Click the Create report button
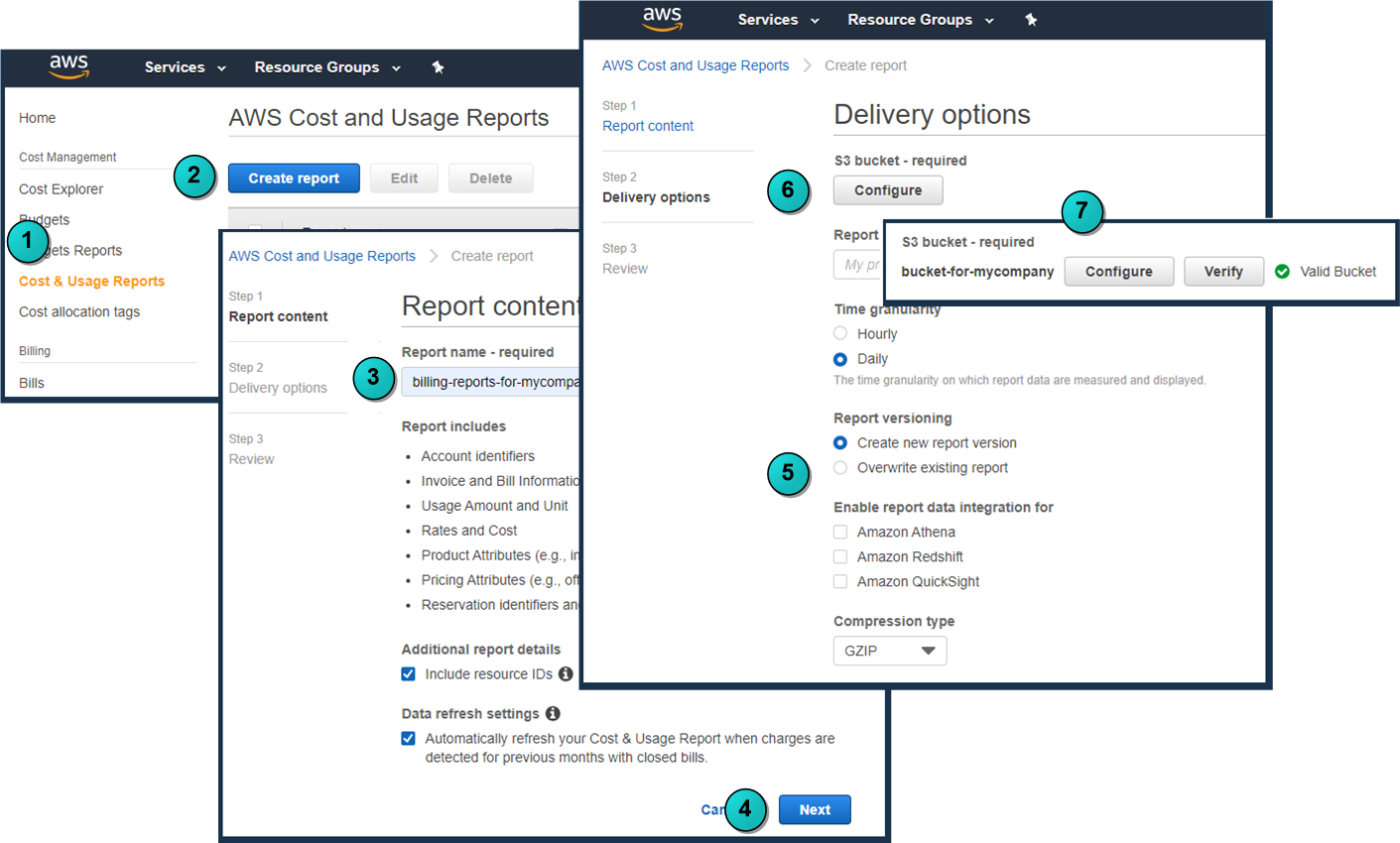Screen dimensions: 1400x843 [x=294, y=179]
